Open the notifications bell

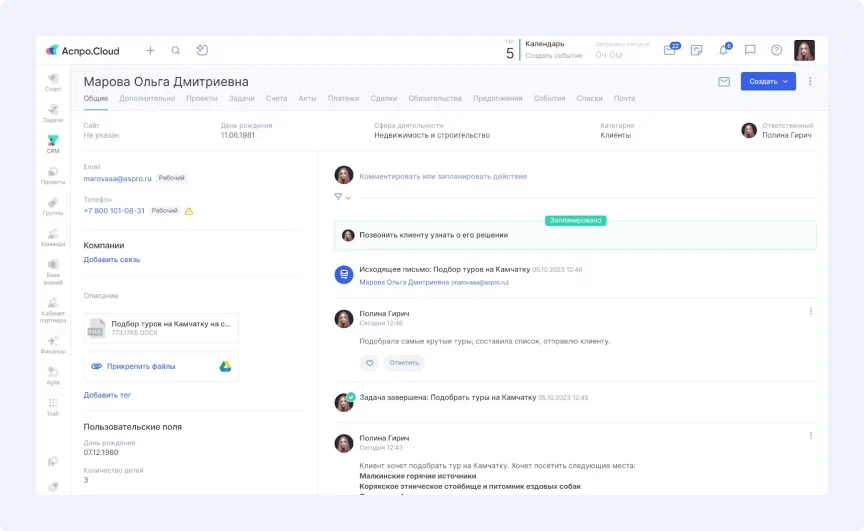pos(724,50)
